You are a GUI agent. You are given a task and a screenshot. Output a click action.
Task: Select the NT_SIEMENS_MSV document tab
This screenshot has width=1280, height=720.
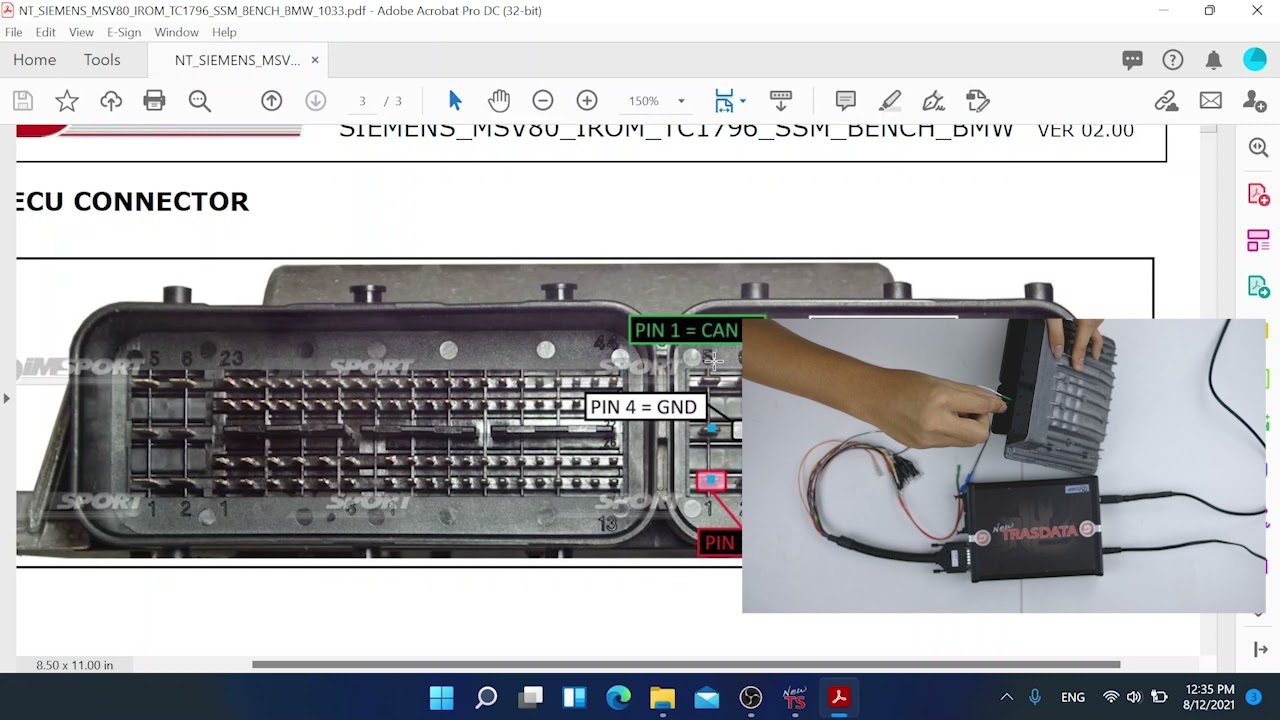click(237, 60)
